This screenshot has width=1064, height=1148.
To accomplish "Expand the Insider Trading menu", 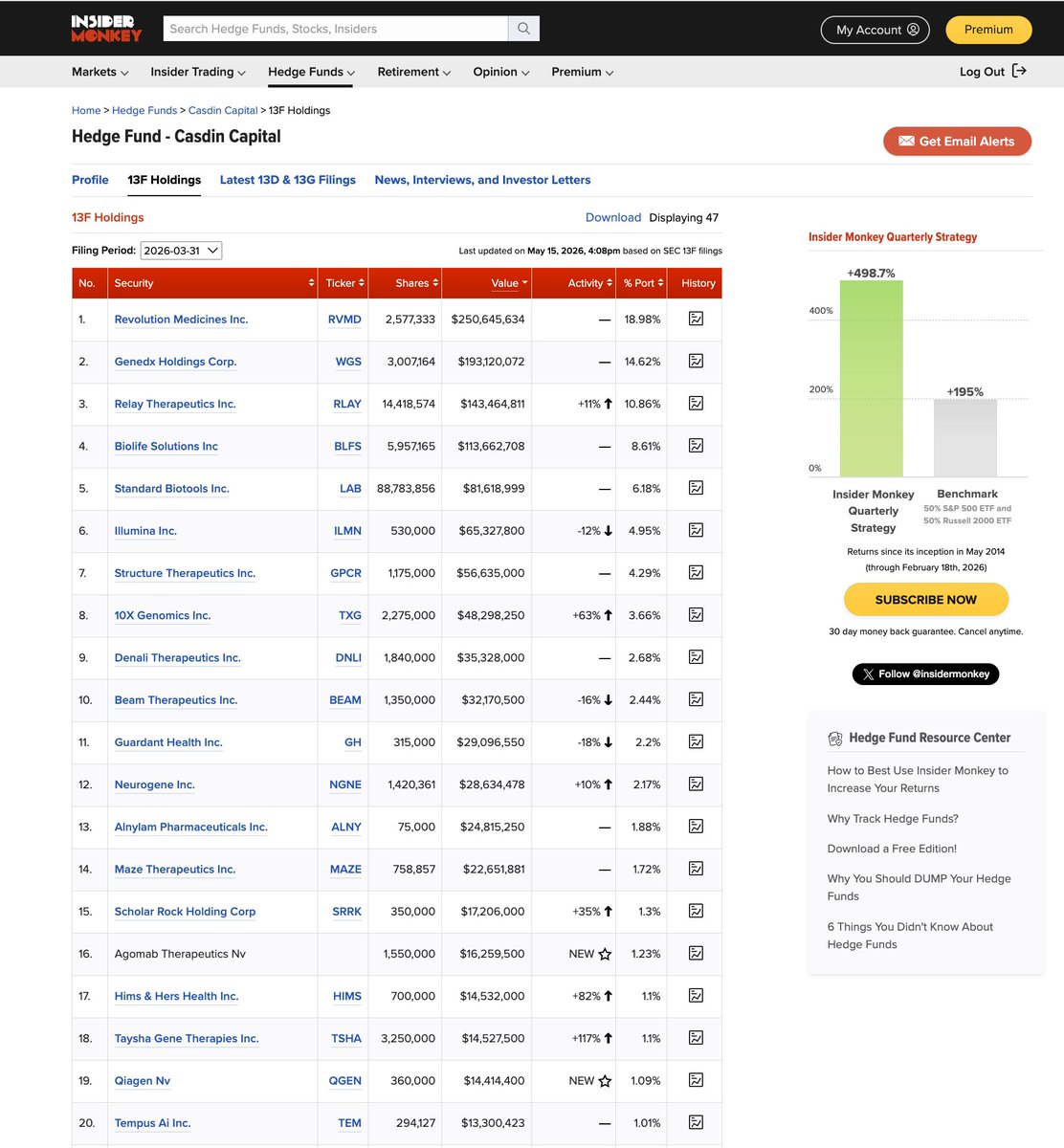I will 198,72.
